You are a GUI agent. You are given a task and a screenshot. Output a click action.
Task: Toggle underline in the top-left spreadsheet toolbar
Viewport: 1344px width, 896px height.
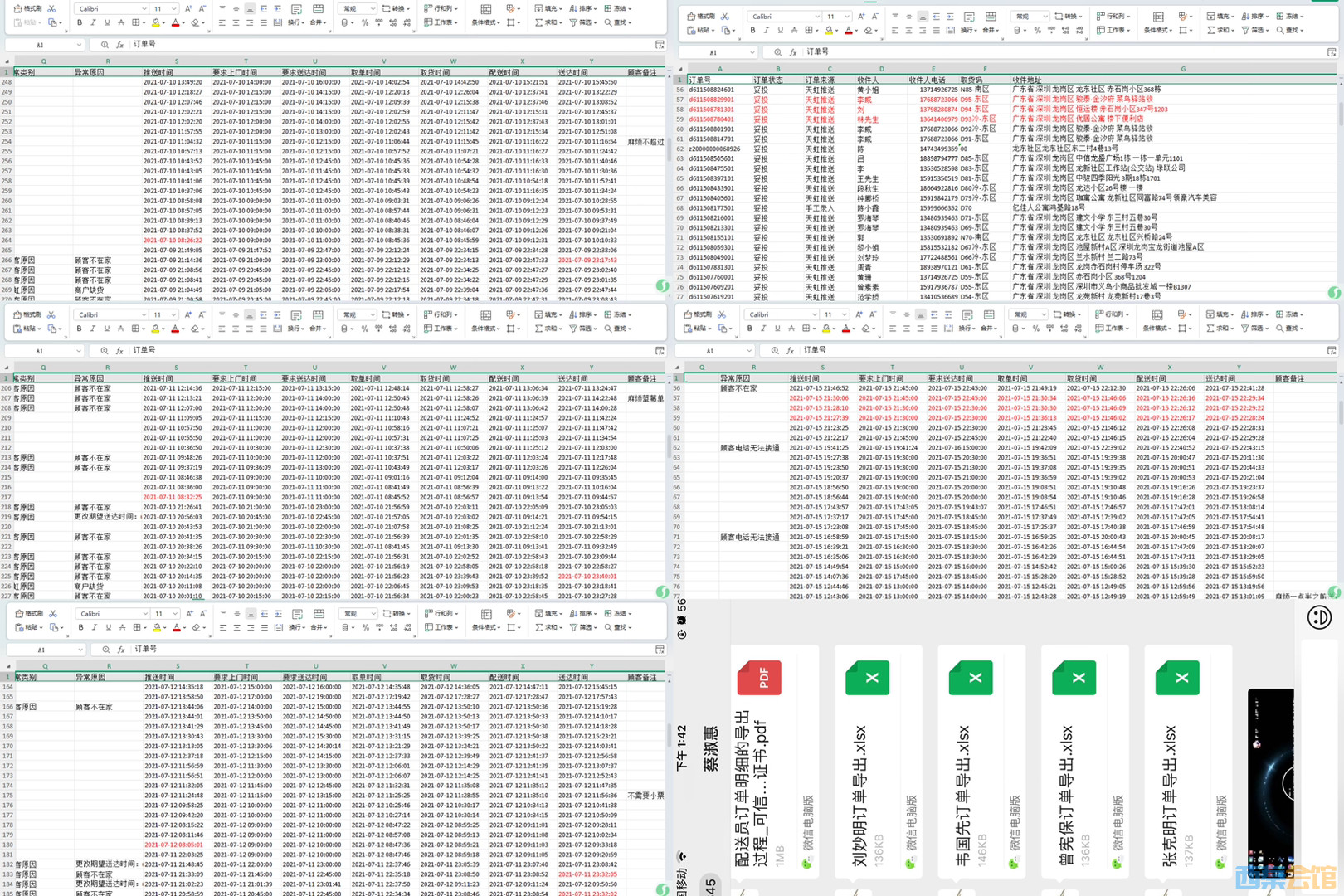(106, 22)
